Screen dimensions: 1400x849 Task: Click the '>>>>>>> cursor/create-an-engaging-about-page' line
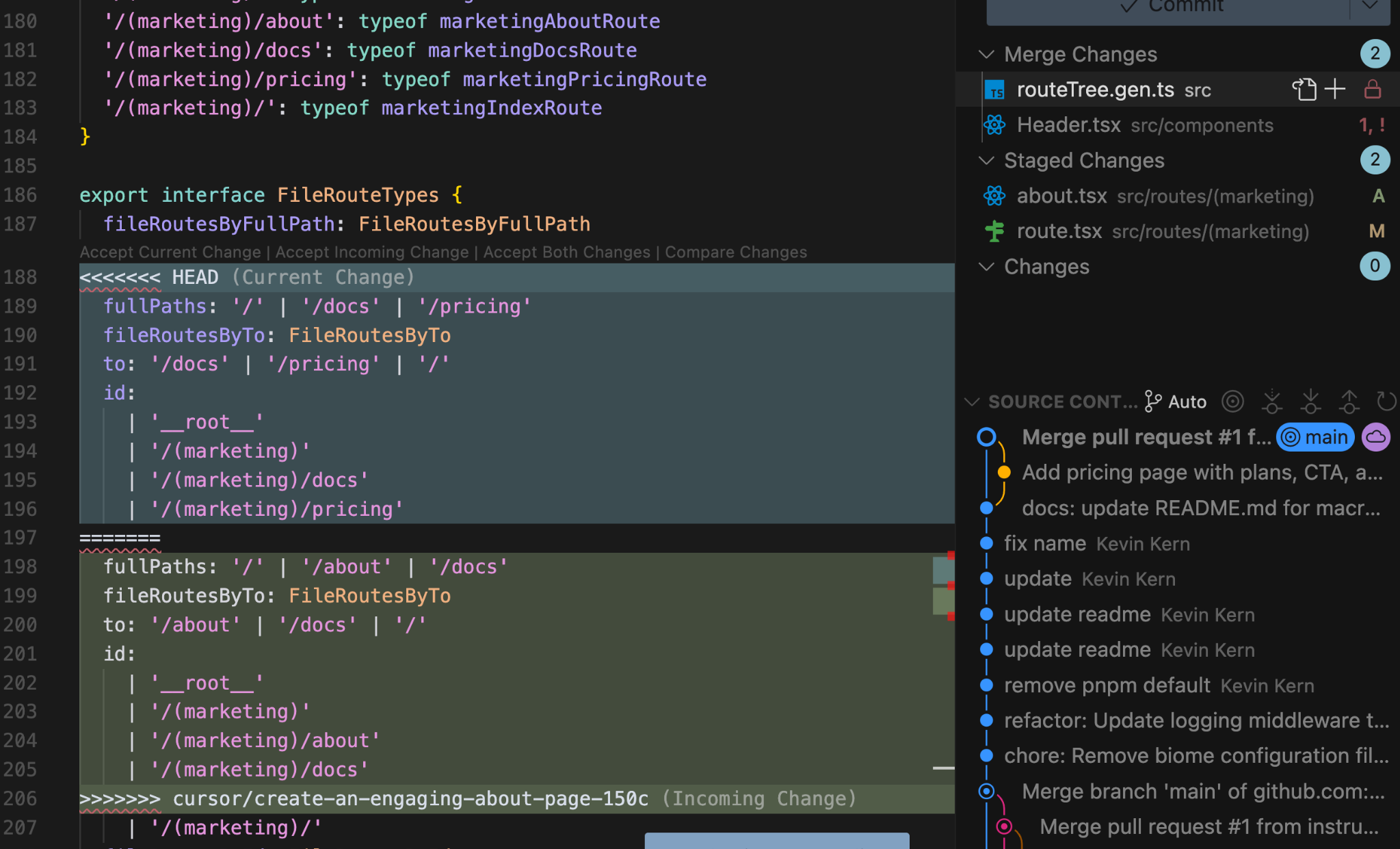tap(516, 799)
